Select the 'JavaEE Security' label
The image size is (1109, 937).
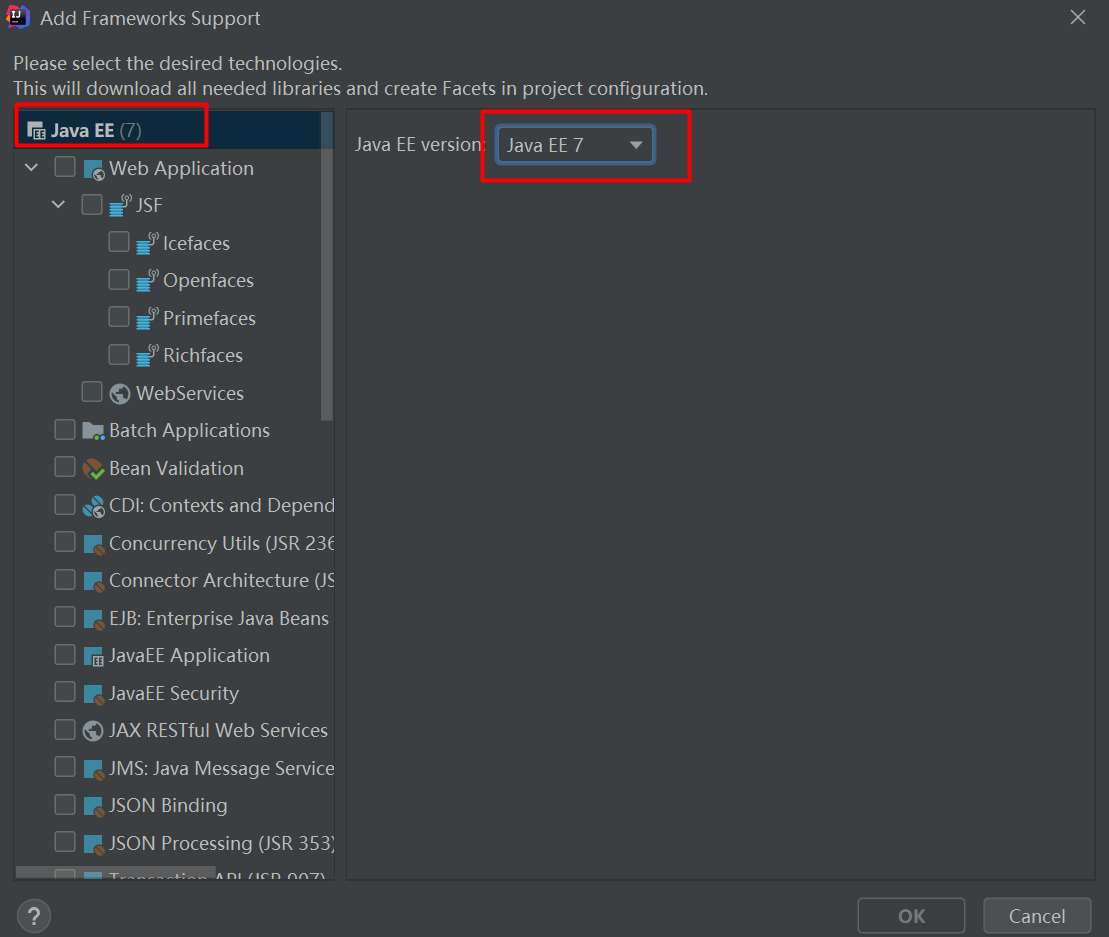[x=174, y=694]
